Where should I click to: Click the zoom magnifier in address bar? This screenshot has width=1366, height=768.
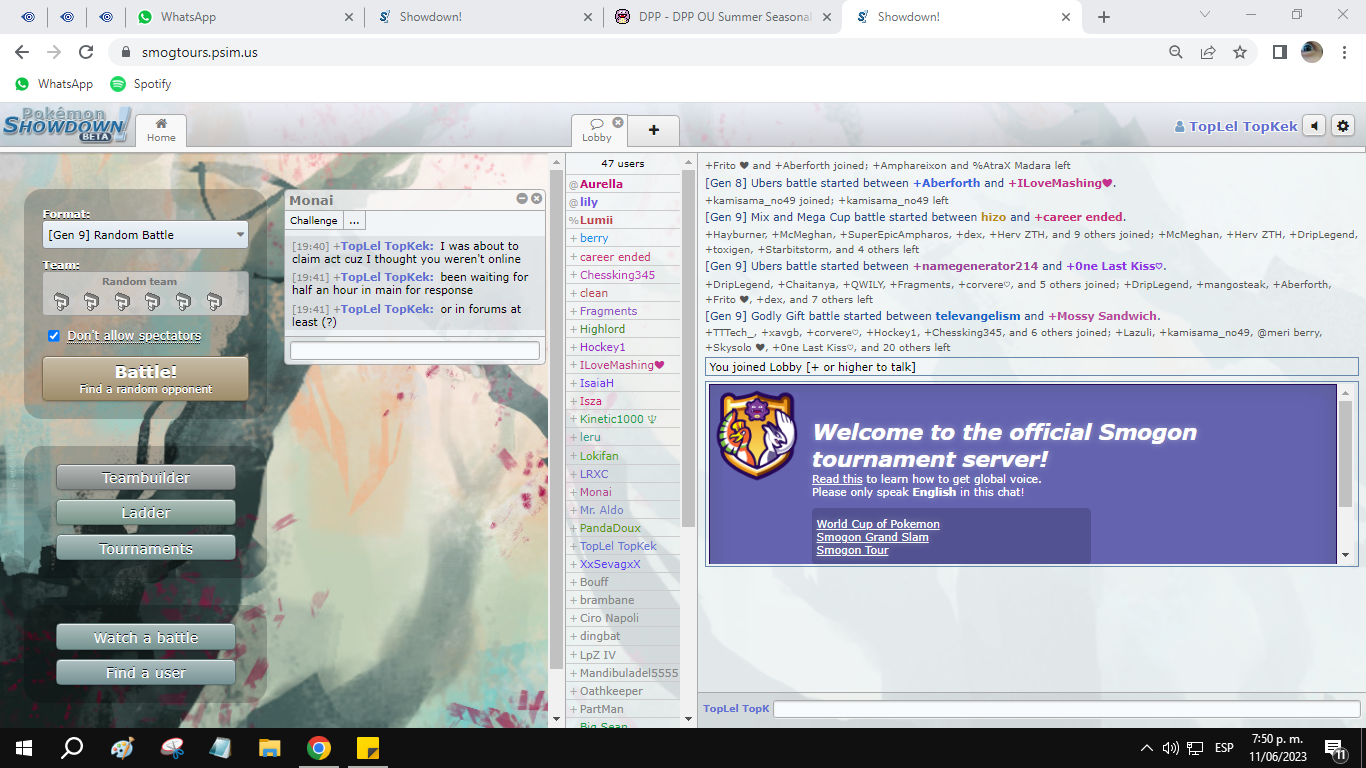[x=1176, y=52]
